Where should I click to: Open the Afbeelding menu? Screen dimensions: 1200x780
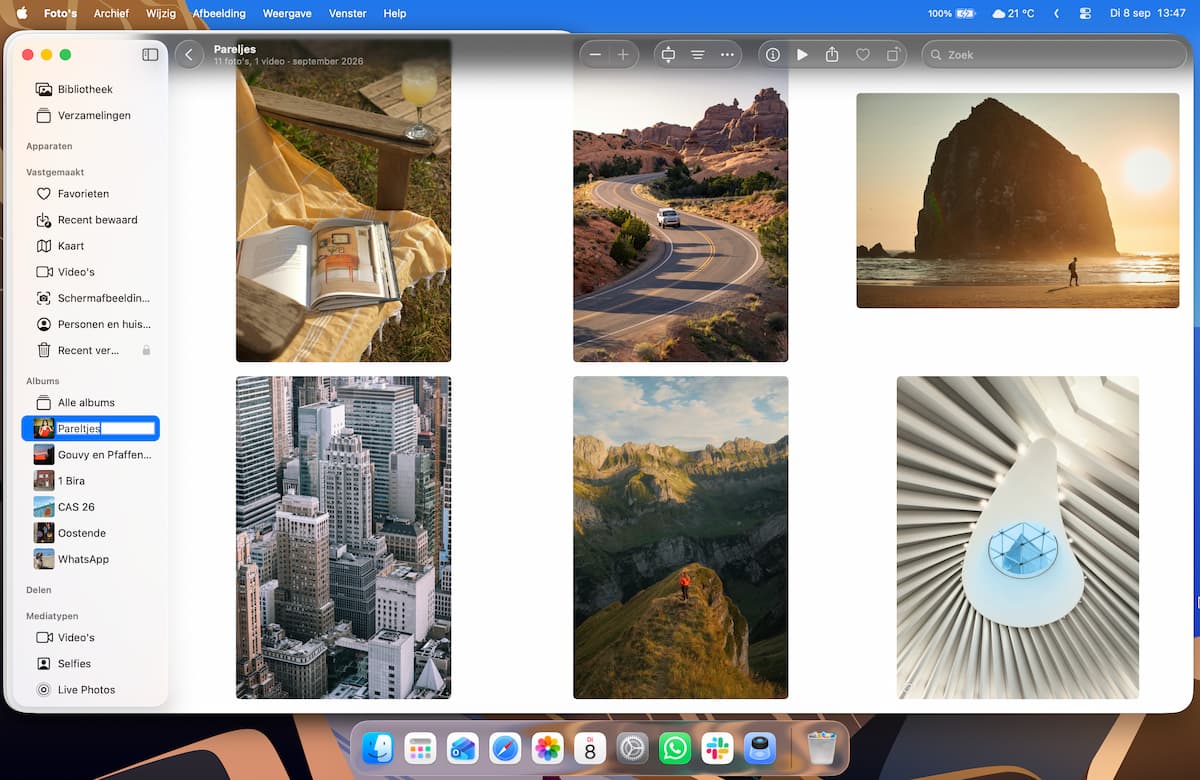tap(219, 13)
